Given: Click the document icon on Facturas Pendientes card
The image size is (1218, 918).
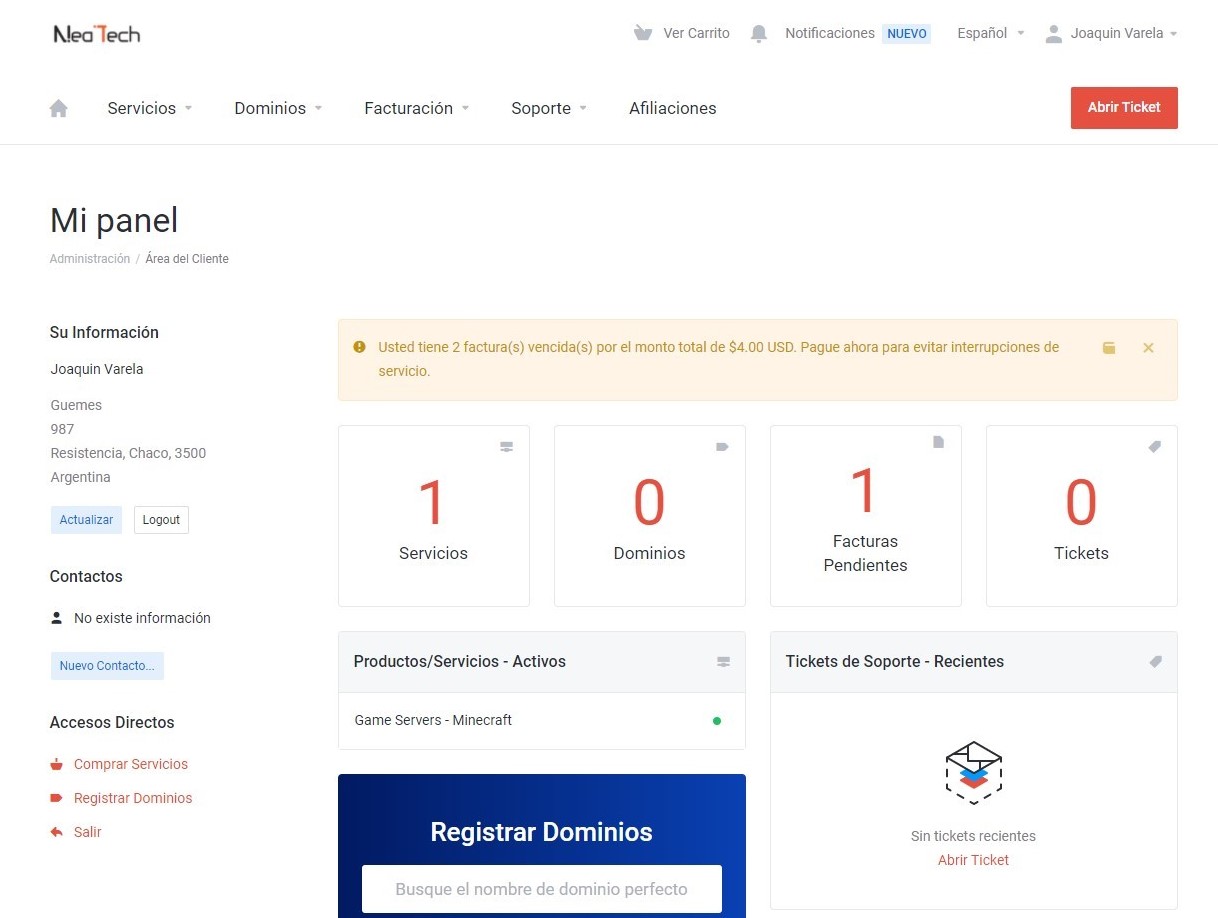Looking at the screenshot, I should [x=938, y=442].
